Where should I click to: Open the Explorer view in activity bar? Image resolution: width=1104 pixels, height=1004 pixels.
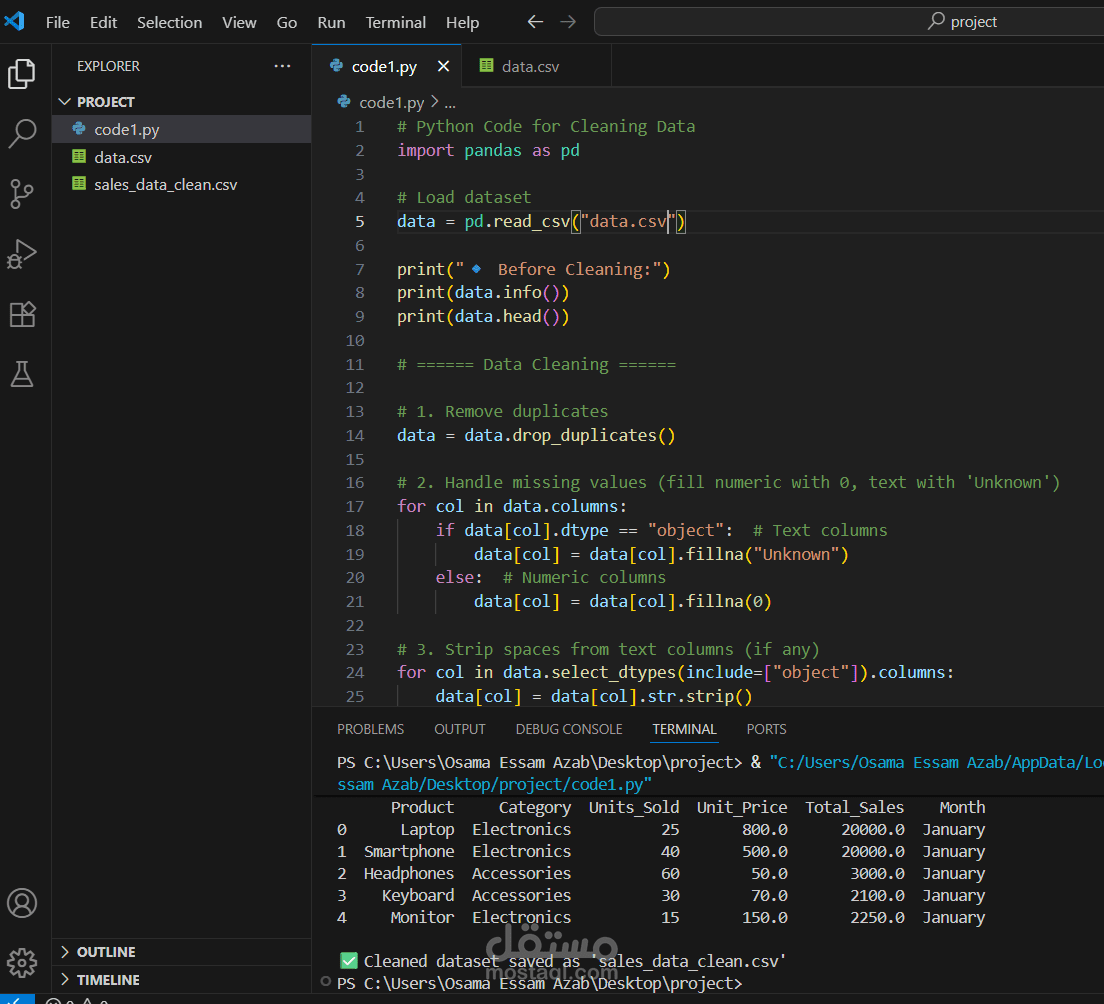click(x=22, y=74)
